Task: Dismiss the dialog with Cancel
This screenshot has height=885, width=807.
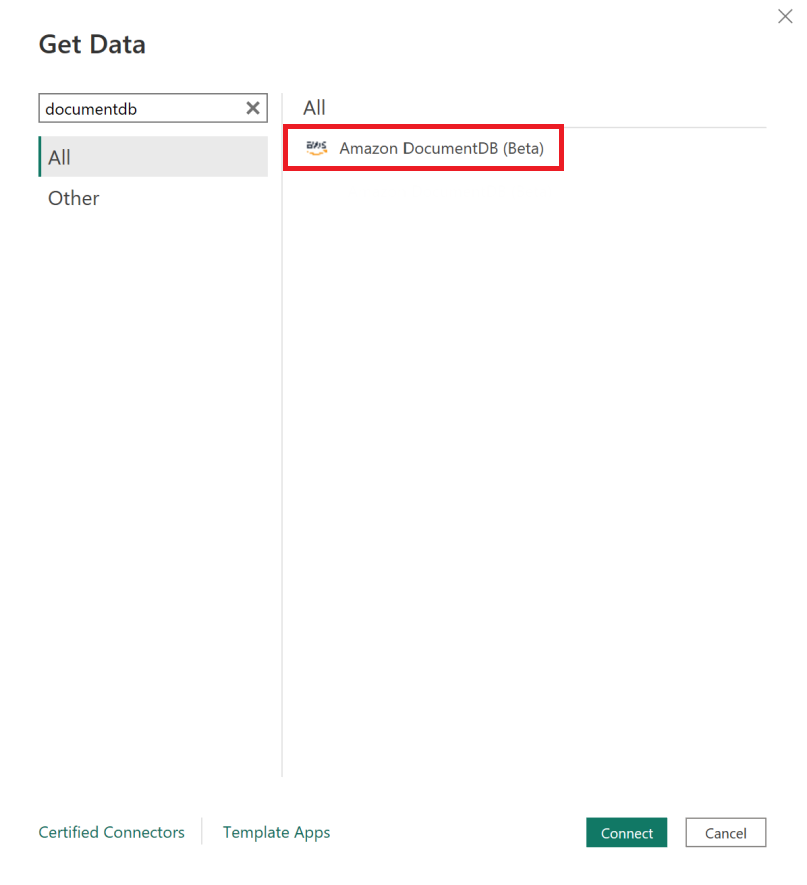Action: click(x=725, y=832)
